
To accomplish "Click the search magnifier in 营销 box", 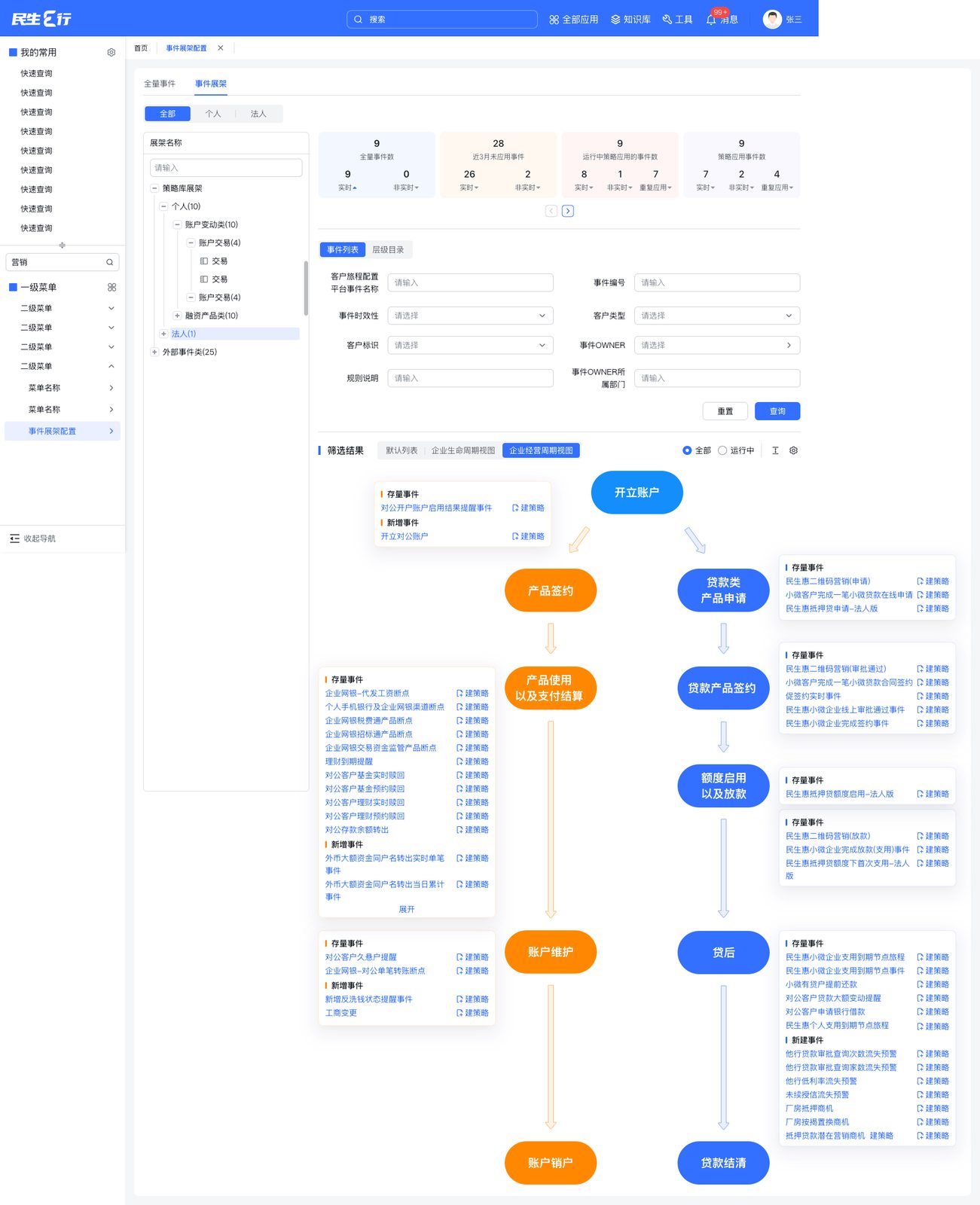I will [x=109, y=262].
